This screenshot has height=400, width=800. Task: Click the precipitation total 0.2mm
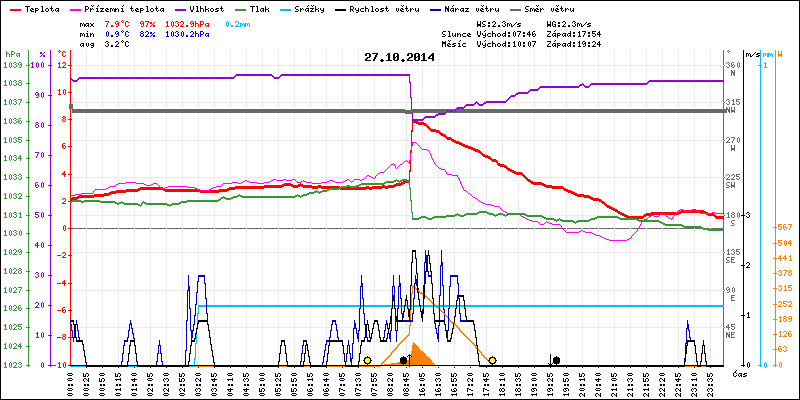[x=238, y=24]
